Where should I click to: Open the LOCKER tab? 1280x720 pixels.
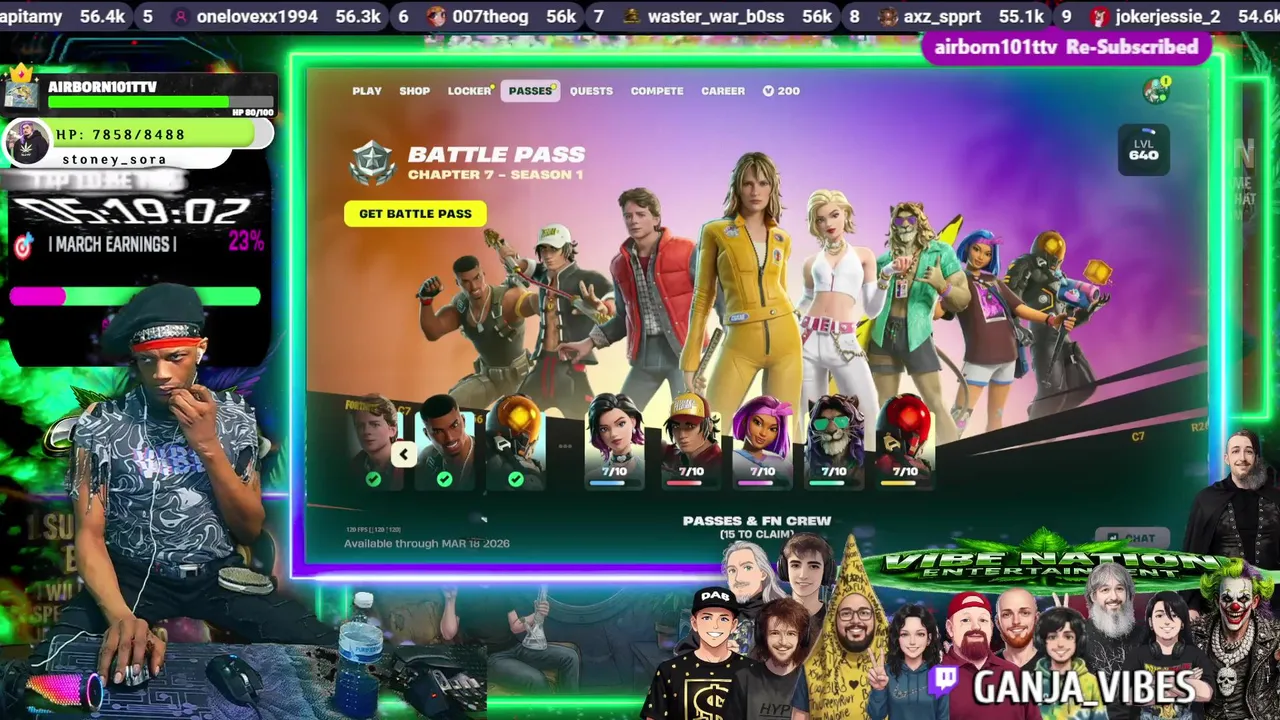pyautogui.click(x=470, y=91)
